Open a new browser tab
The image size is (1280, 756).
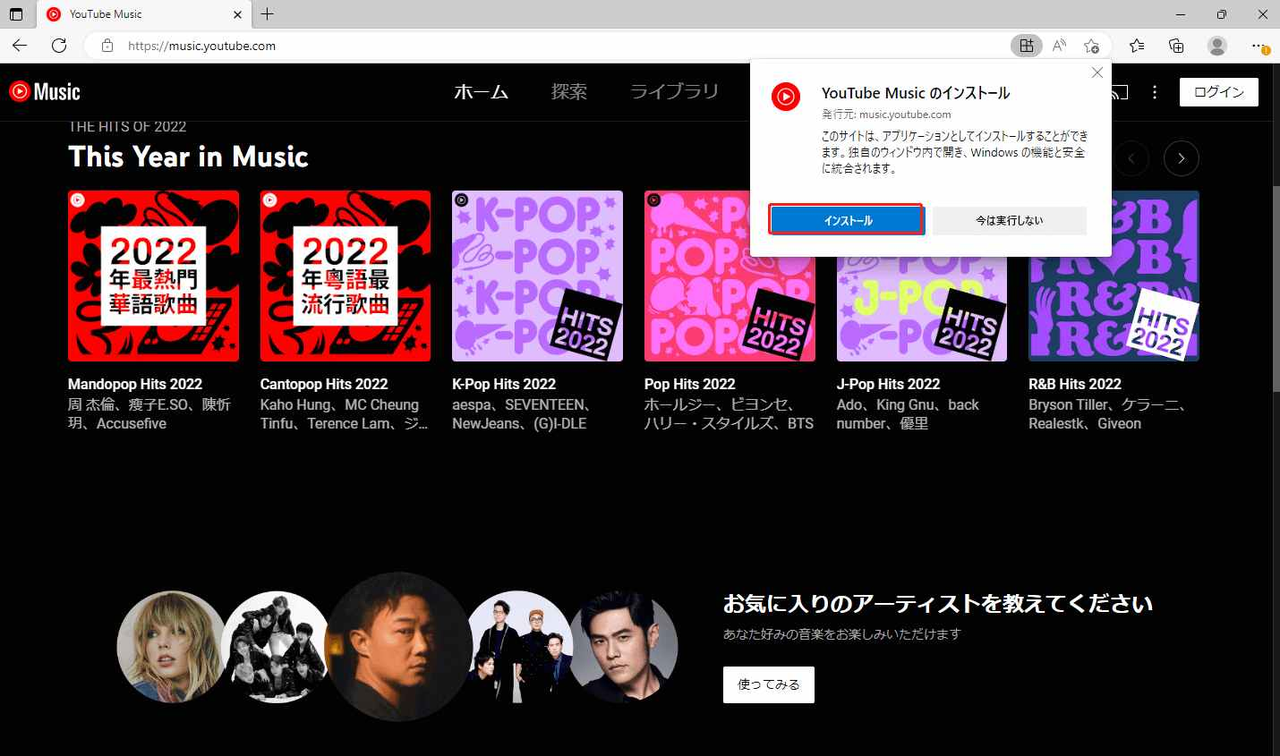(x=267, y=14)
